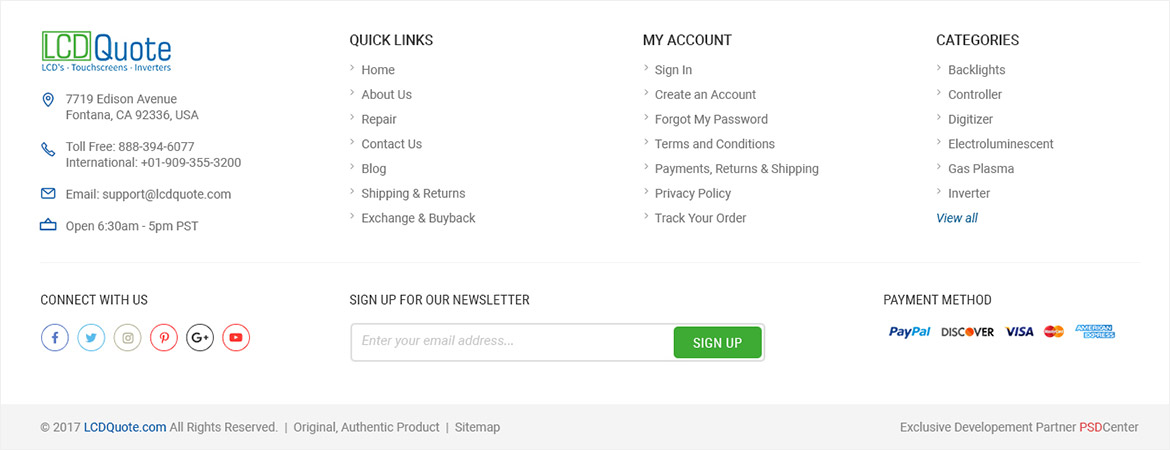This screenshot has height=450, width=1170.
Task: Click the American Express payment logo
Action: tap(1095, 331)
